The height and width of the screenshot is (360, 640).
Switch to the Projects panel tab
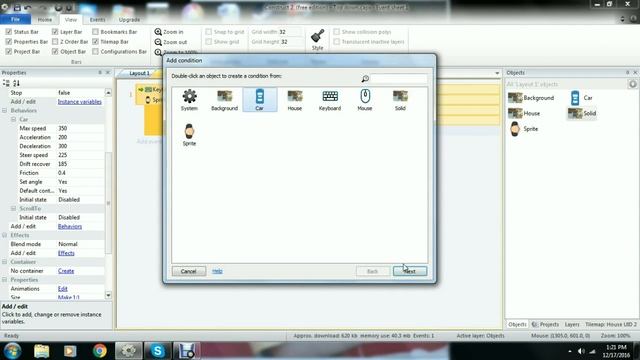[545, 324]
